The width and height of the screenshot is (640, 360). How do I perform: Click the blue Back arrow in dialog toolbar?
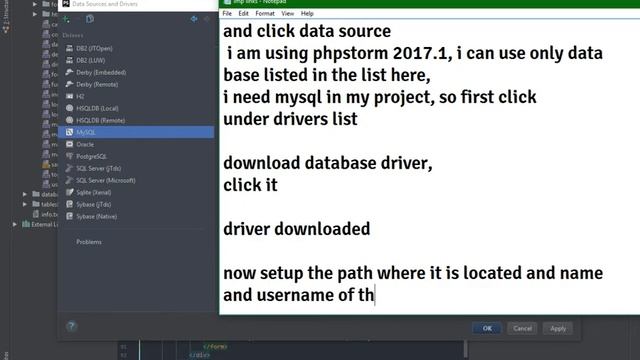pyautogui.click(x=194, y=19)
